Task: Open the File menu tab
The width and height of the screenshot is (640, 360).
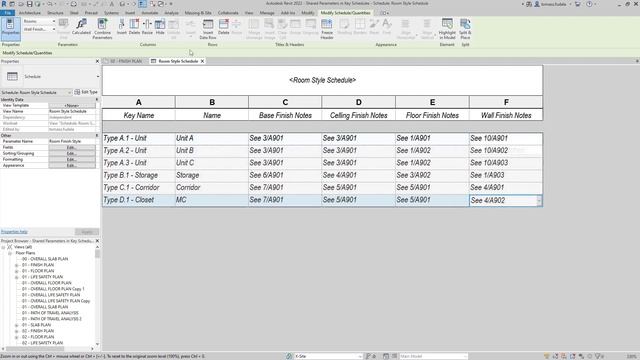Action: 8,13
